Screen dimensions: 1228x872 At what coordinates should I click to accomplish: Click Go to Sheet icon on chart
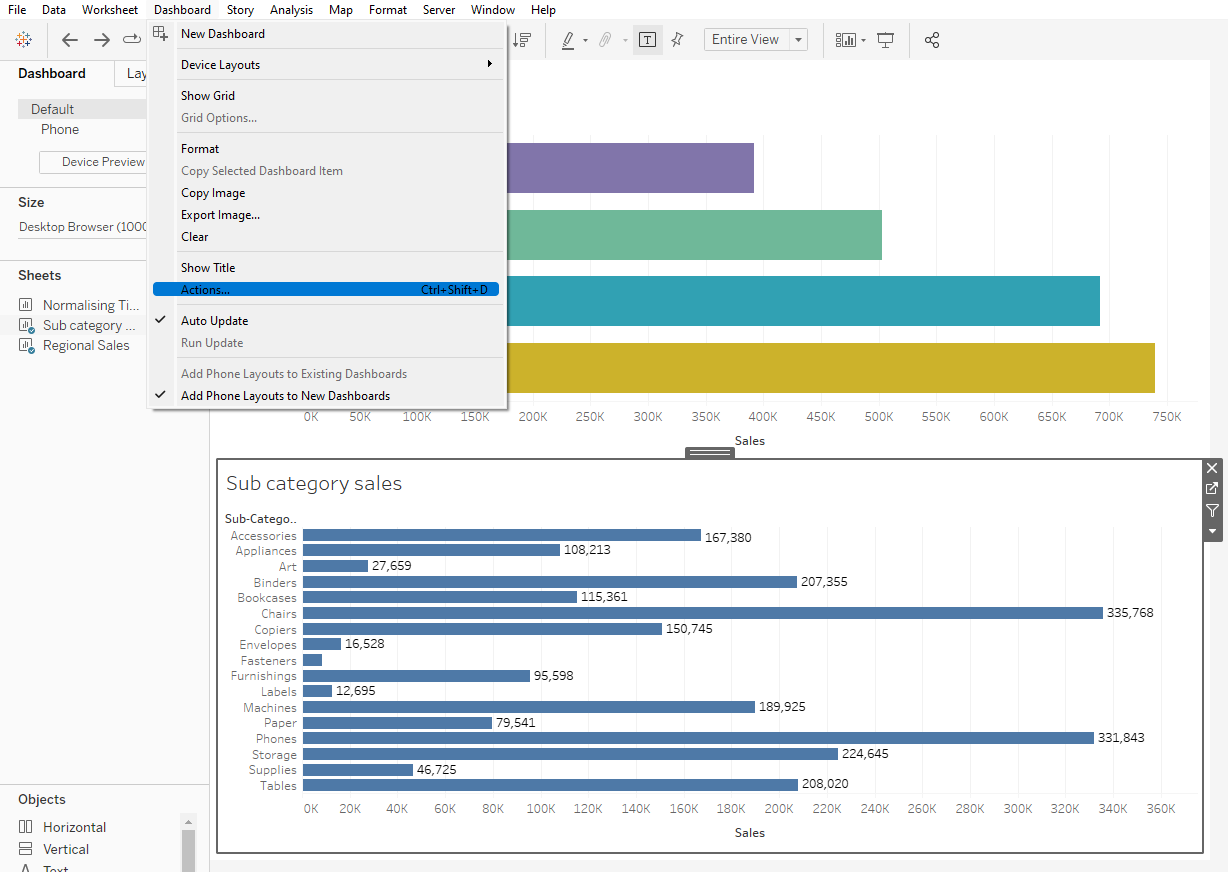(x=1212, y=489)
